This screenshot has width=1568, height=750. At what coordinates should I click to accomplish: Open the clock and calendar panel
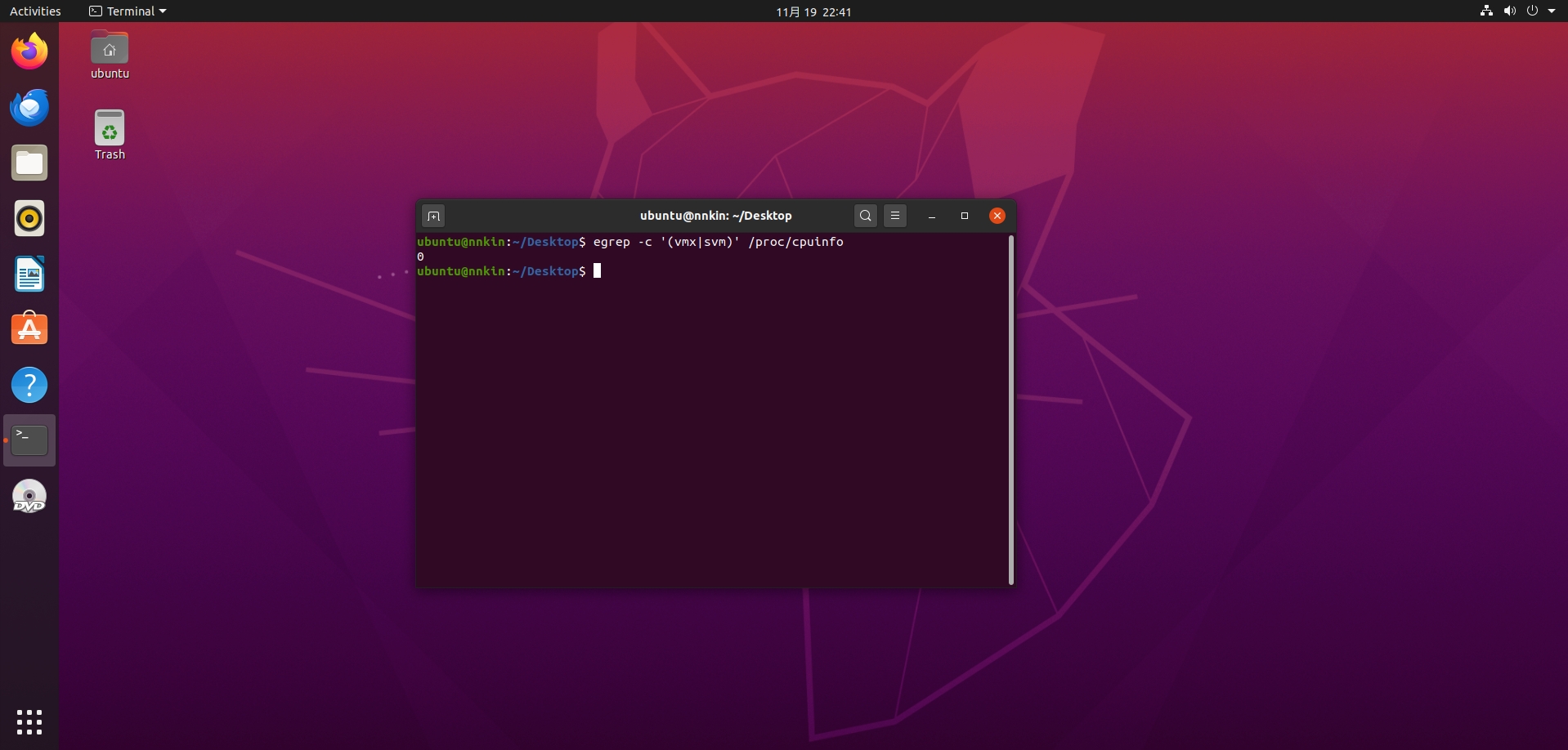[813, 11]
